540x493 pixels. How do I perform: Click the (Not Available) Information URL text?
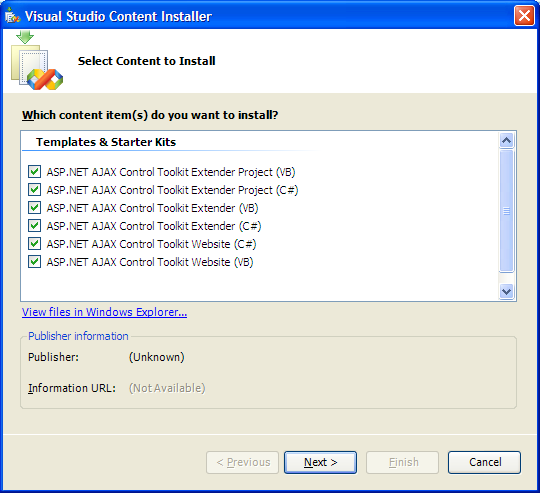click(167, 388)
